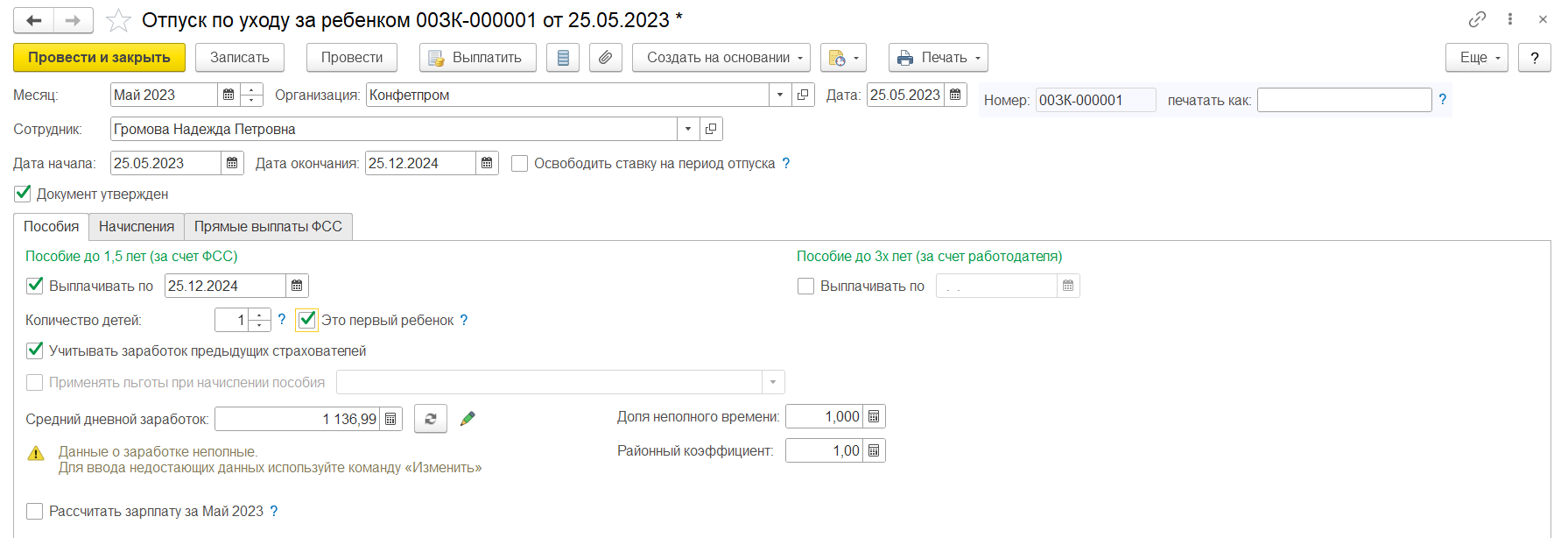Screen dimensions: 1568x538
Task: Expand the Создать на основании menu
Action: (x=721, y=58)
